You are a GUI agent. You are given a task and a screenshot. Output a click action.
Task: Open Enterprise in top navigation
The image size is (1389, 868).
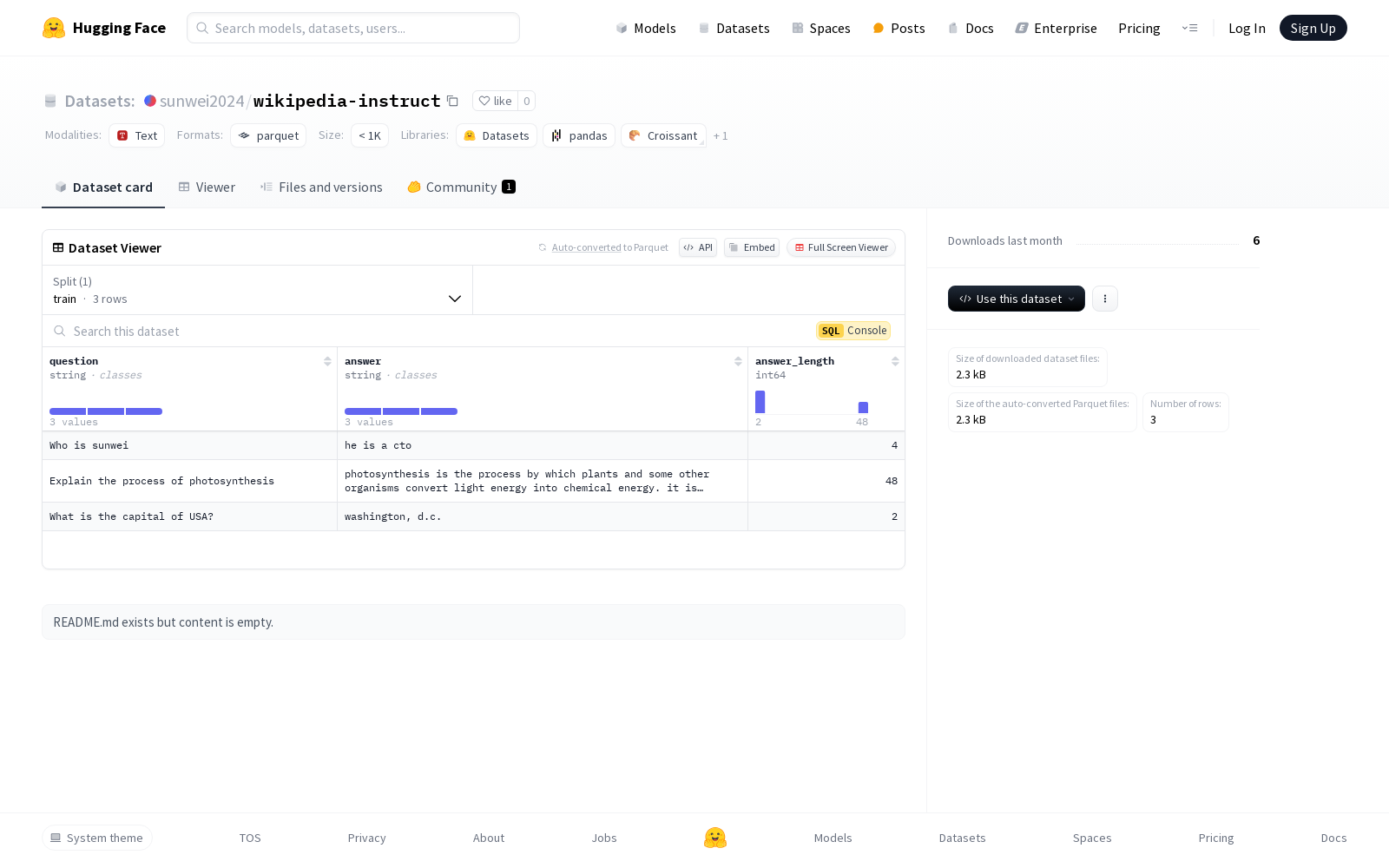1057,28
